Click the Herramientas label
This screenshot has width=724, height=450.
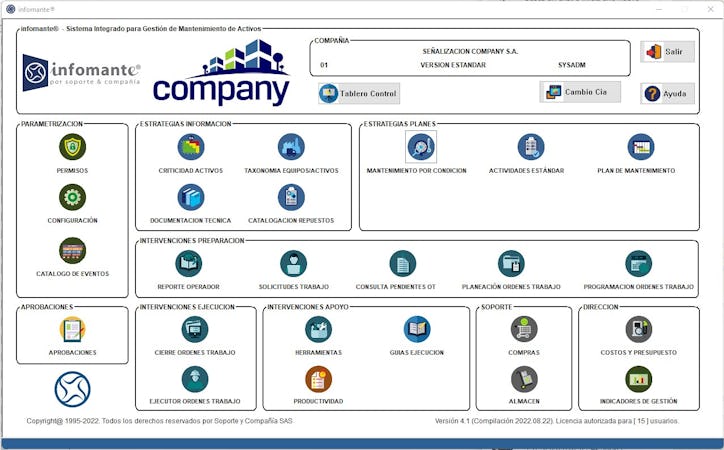click(x=319, y=353)
